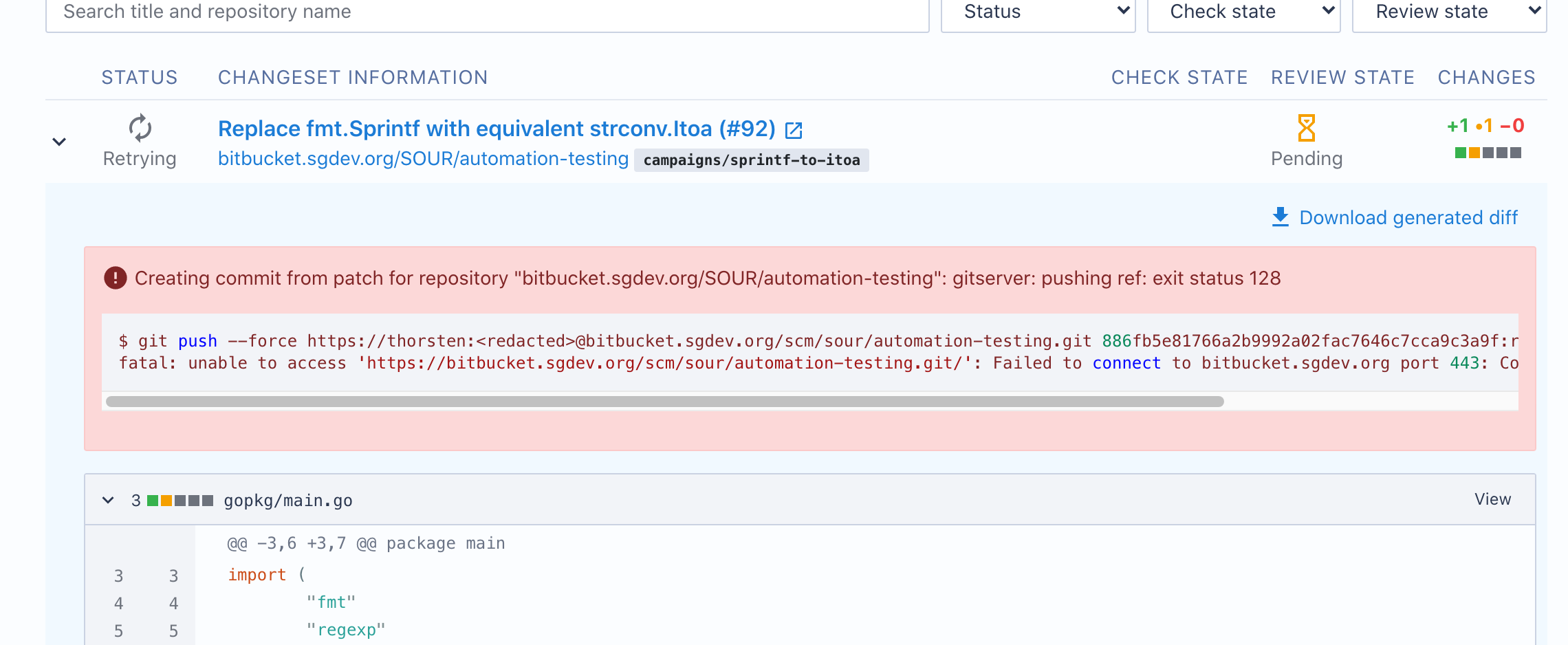Viewport: 1568px width, 645px height.
Task: Focus the search title and repository field
Action: [487, 12]
